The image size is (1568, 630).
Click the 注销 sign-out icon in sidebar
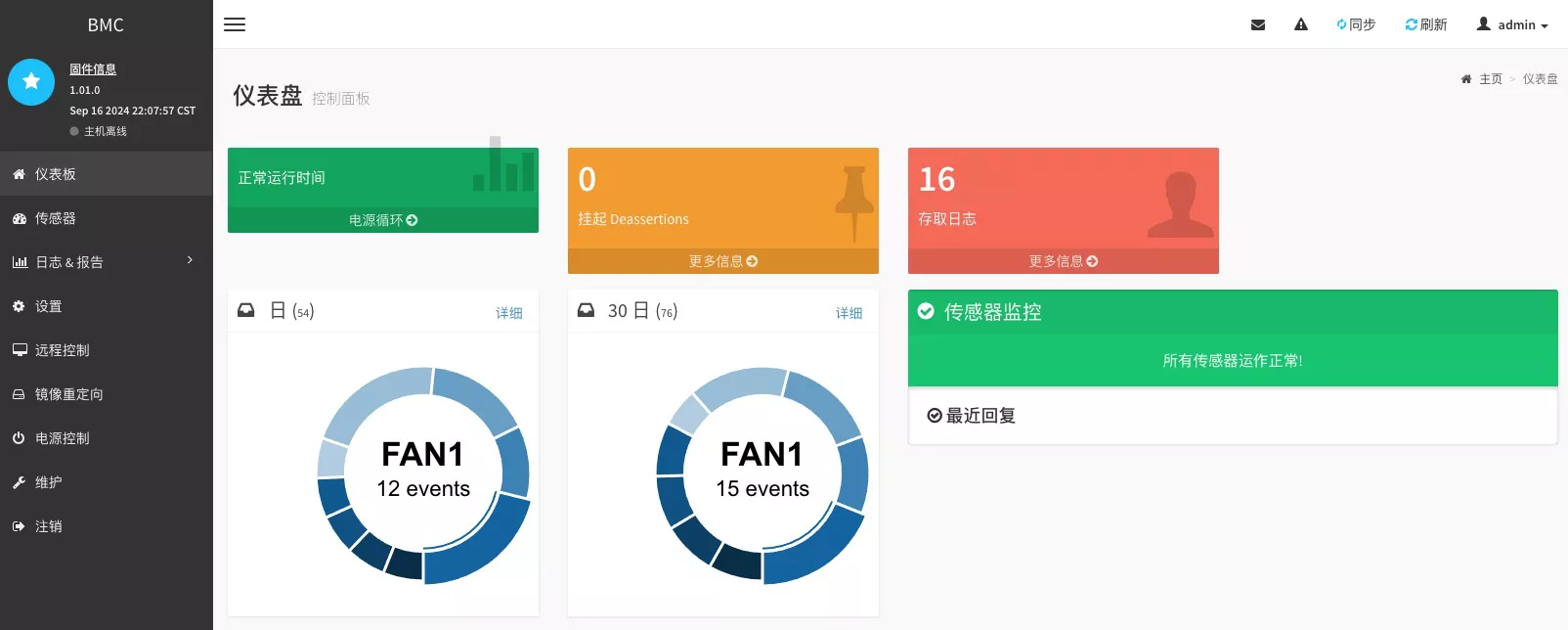[x=19, y=526]
